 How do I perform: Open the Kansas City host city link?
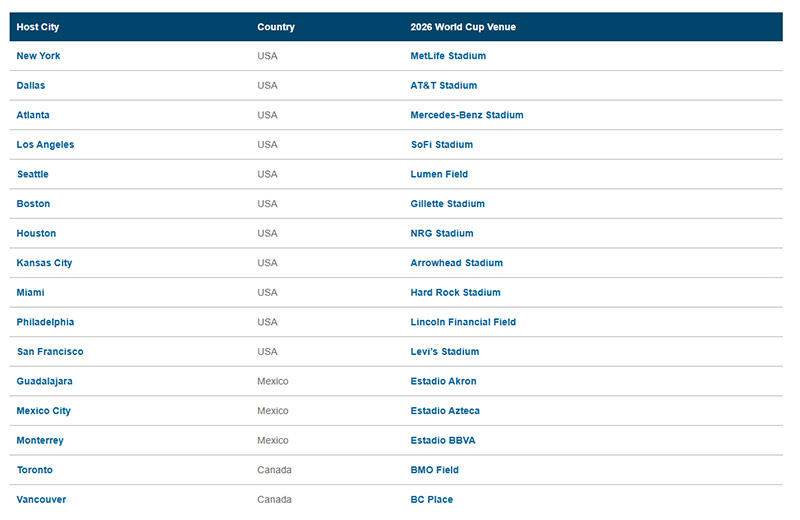(x=44, y=263)
